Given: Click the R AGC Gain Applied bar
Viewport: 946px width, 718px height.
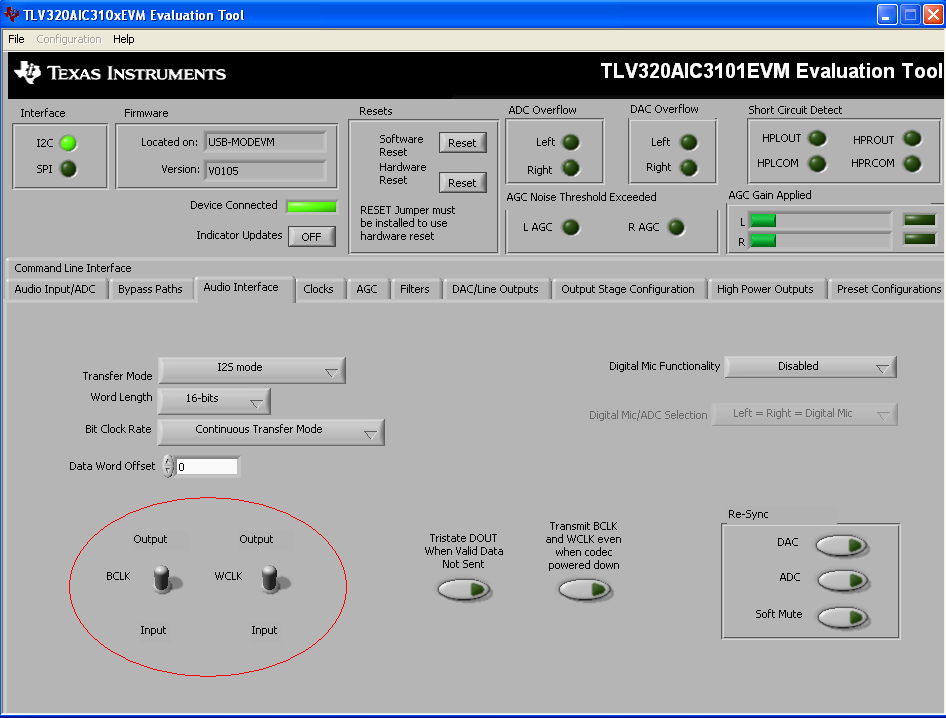Looking at the screenshot, I should coord(819,241).
